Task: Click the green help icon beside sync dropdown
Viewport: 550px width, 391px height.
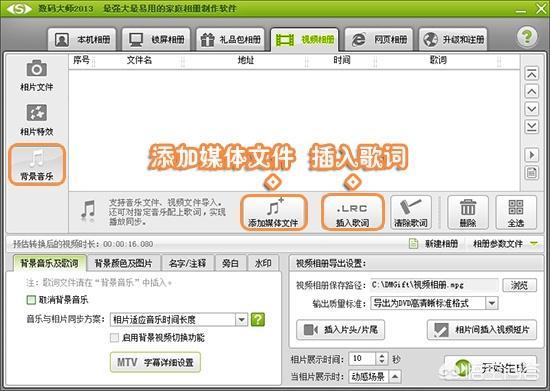Action: tap(258, 319)
